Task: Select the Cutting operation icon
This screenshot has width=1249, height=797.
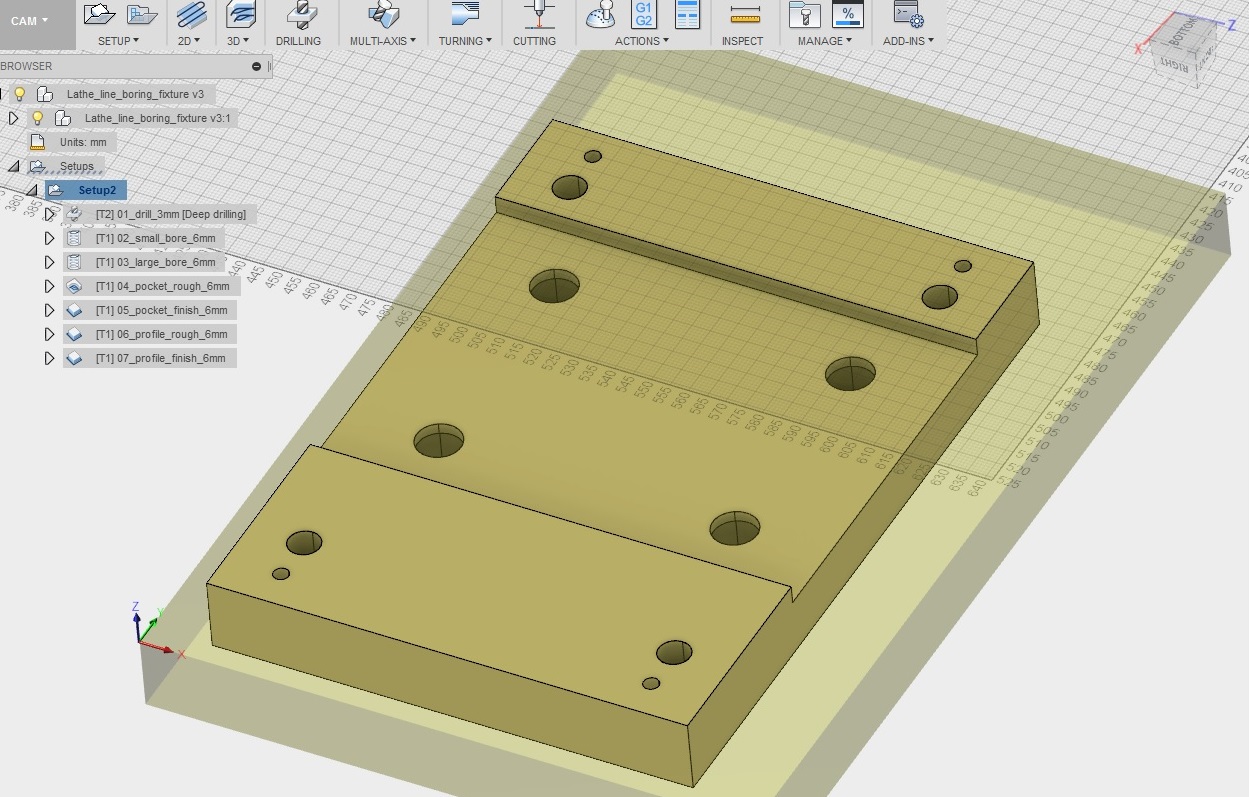Action: 540,15
